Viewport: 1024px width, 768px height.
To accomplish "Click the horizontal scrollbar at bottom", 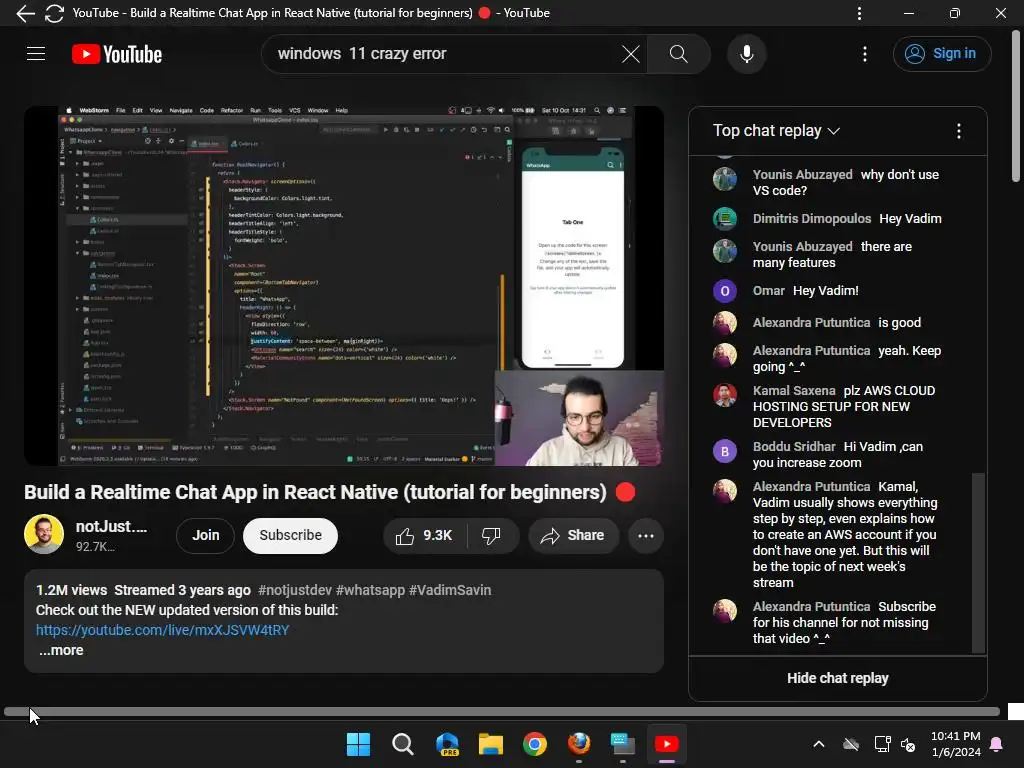I will click(x=502, y=711).
